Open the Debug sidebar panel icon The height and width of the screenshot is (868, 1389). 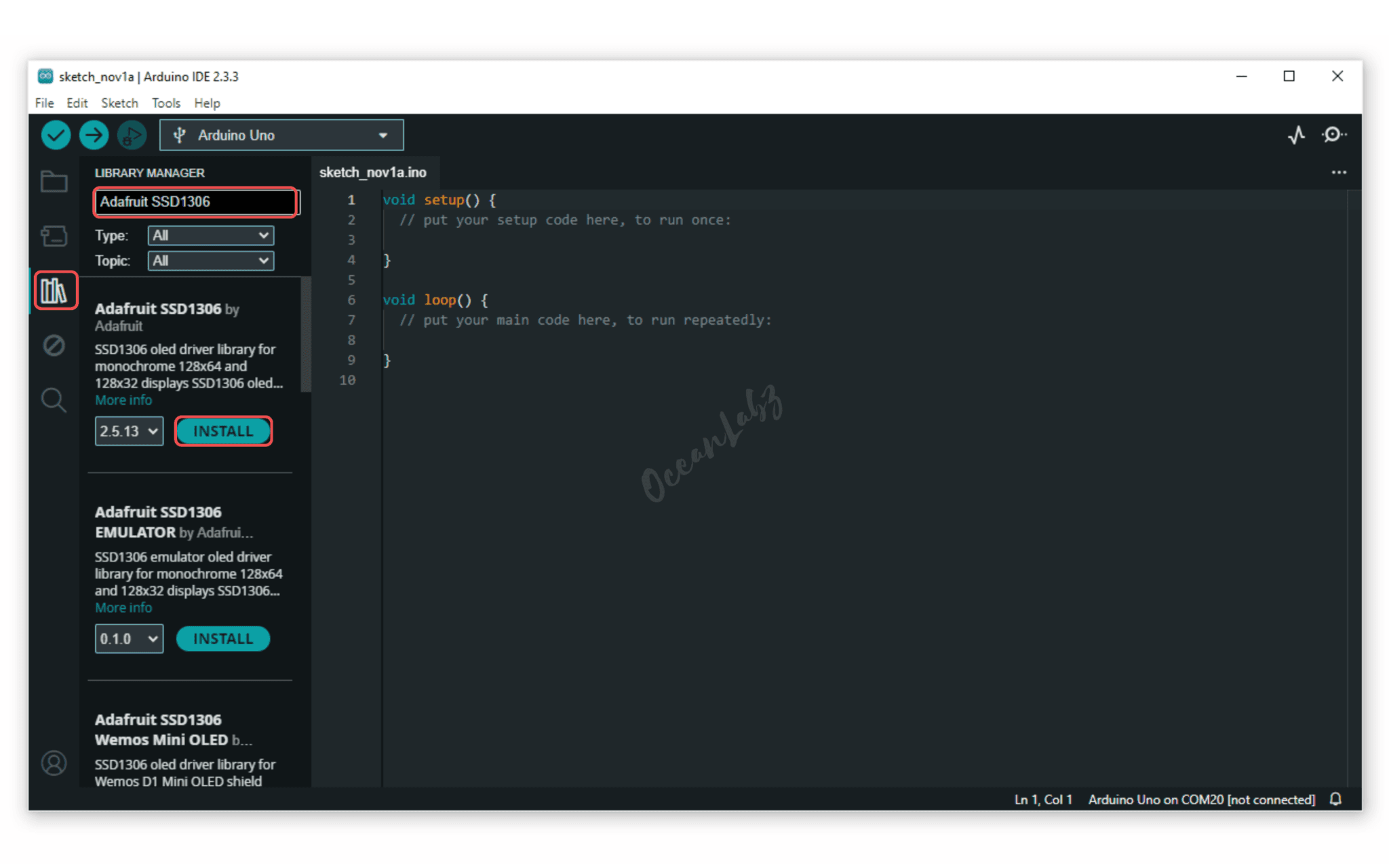[54, 345]
